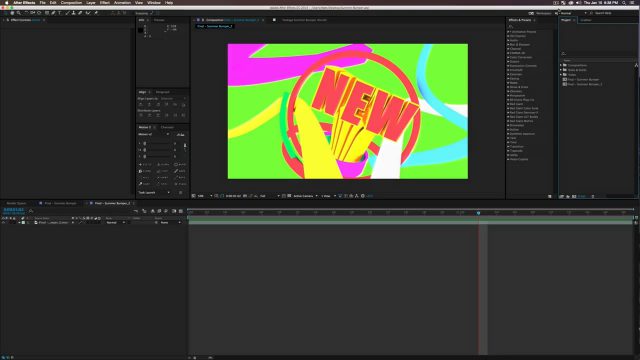Open the Composition menu

71,2
